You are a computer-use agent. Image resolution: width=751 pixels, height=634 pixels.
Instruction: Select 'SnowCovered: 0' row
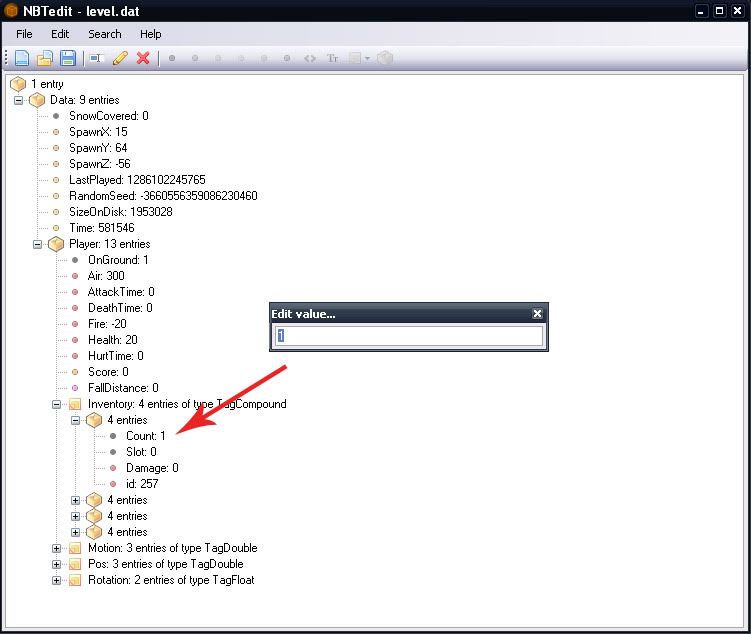pos(109,116)
